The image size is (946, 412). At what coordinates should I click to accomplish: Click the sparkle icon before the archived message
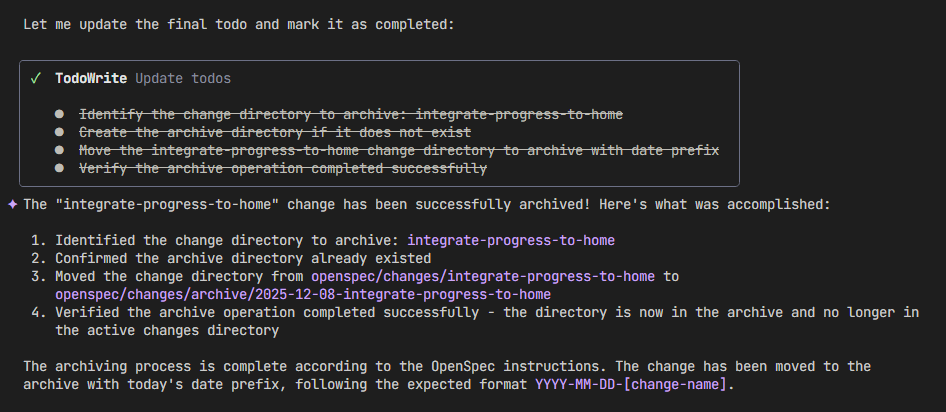[x=12, y=204]
